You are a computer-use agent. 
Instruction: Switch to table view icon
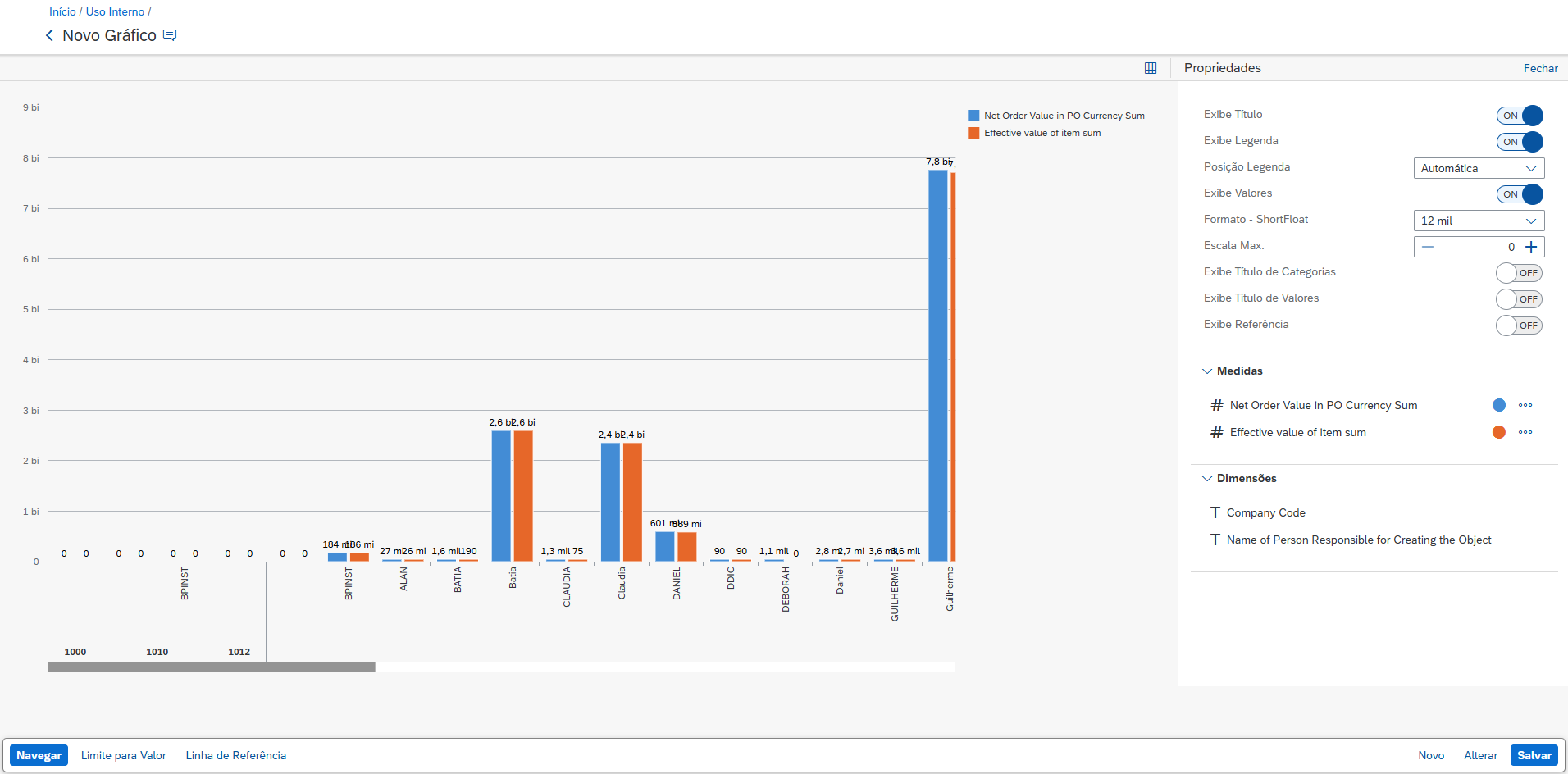click(1151, 68)
